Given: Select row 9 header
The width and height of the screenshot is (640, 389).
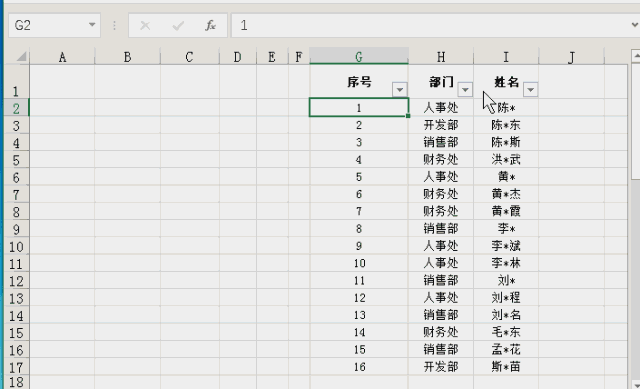Looking at the screenshot, I should click(16, 229).
